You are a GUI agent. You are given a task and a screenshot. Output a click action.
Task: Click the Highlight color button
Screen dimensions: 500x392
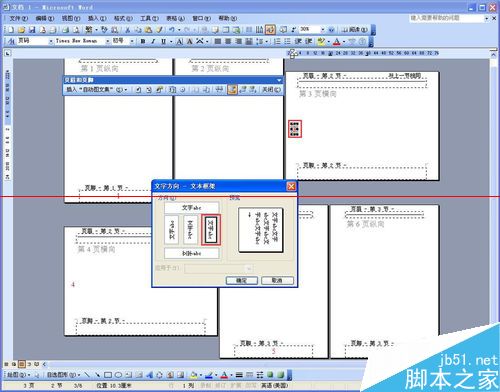coord(320,41)
